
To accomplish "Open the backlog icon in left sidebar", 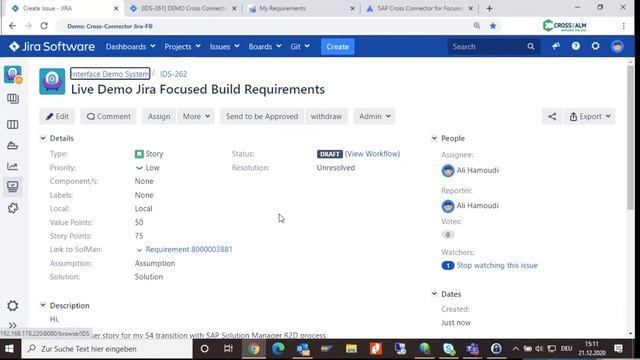I will pos(13,98).
